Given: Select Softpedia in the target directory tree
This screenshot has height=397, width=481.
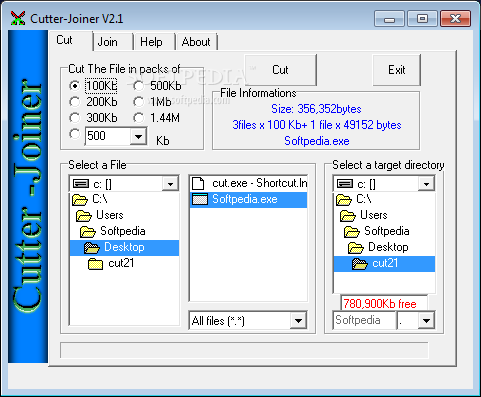Looking at the screenshot, I should (x=384, y=232).
